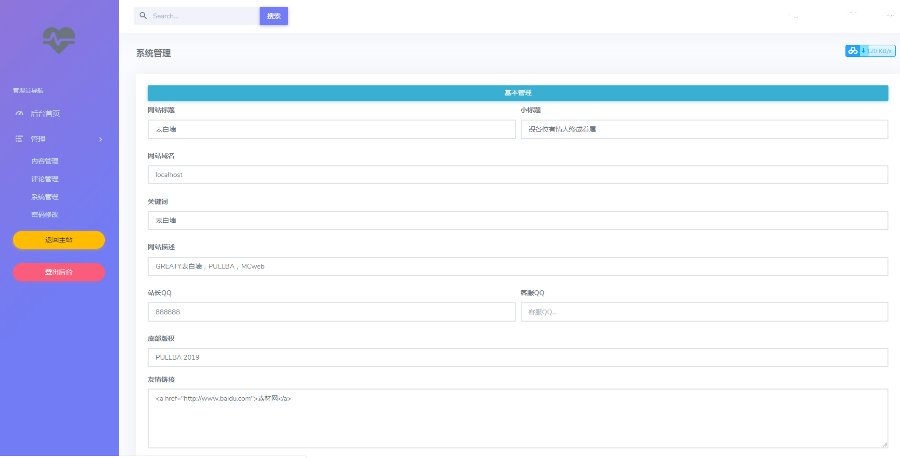Click the cloud speed badge at top right
The height and width of the screenshot is (458, 900).
[x=869, y=51]
